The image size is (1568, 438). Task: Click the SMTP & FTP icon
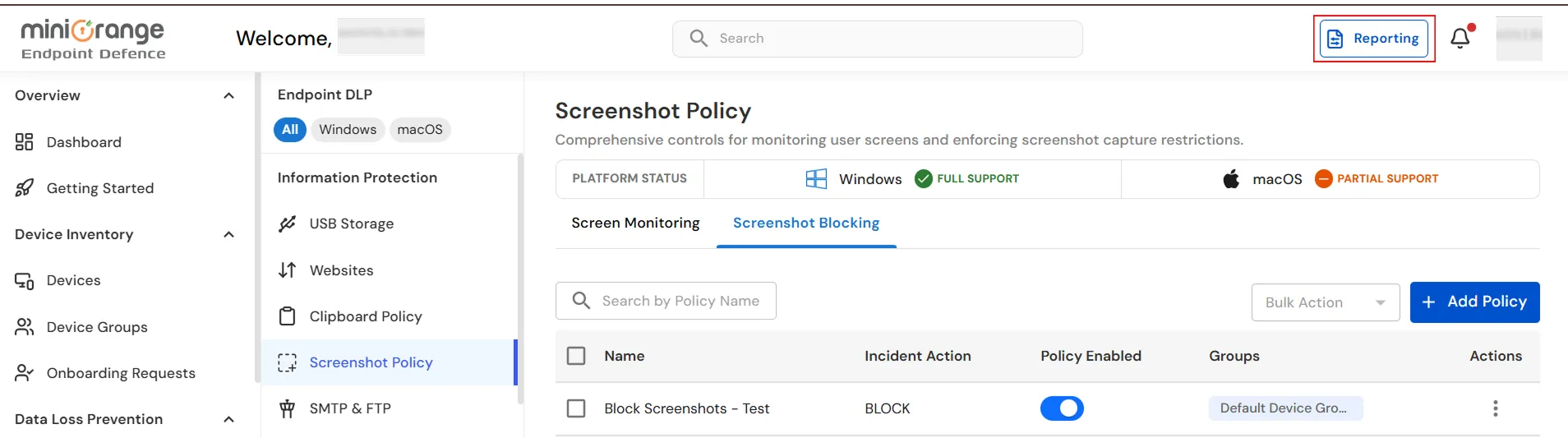tap(287, 408)
